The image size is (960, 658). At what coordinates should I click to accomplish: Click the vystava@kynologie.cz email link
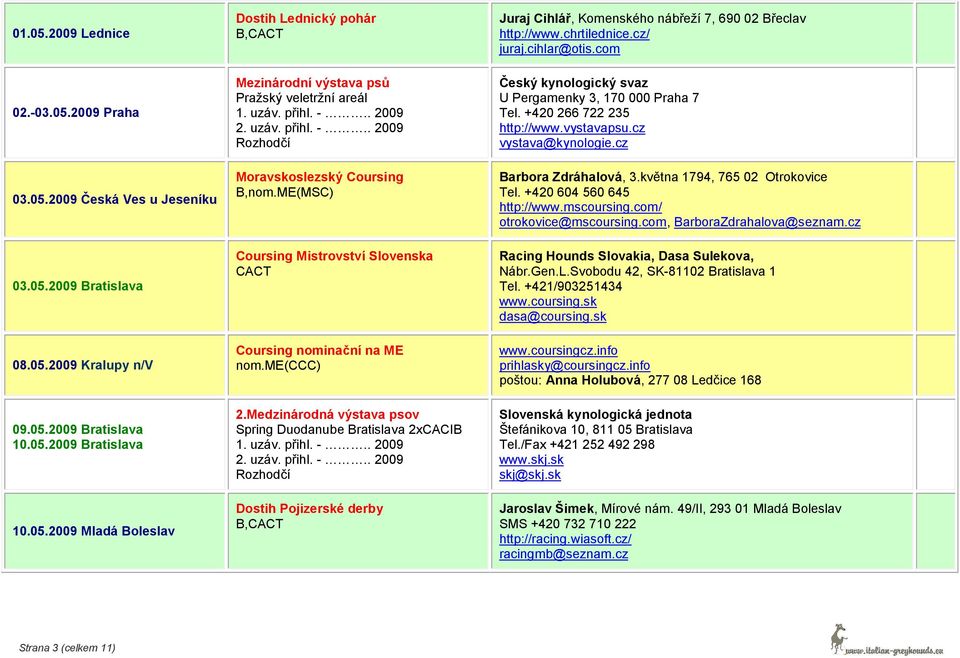(563, 143)
